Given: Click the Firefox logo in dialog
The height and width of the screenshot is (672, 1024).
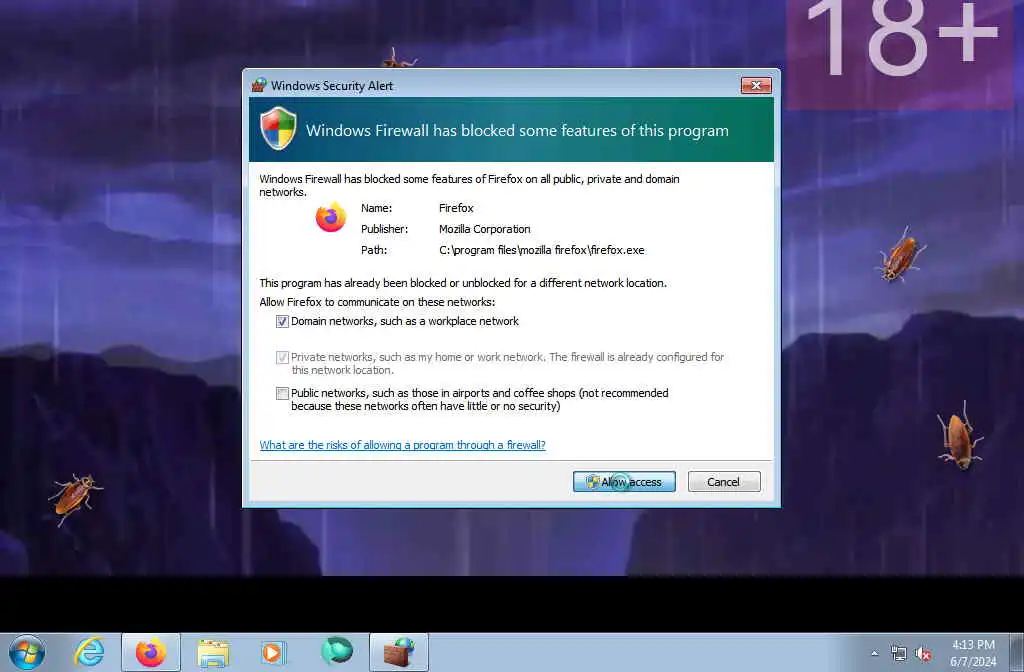Looking at the screenshot, I should click(x=331, y=217).
